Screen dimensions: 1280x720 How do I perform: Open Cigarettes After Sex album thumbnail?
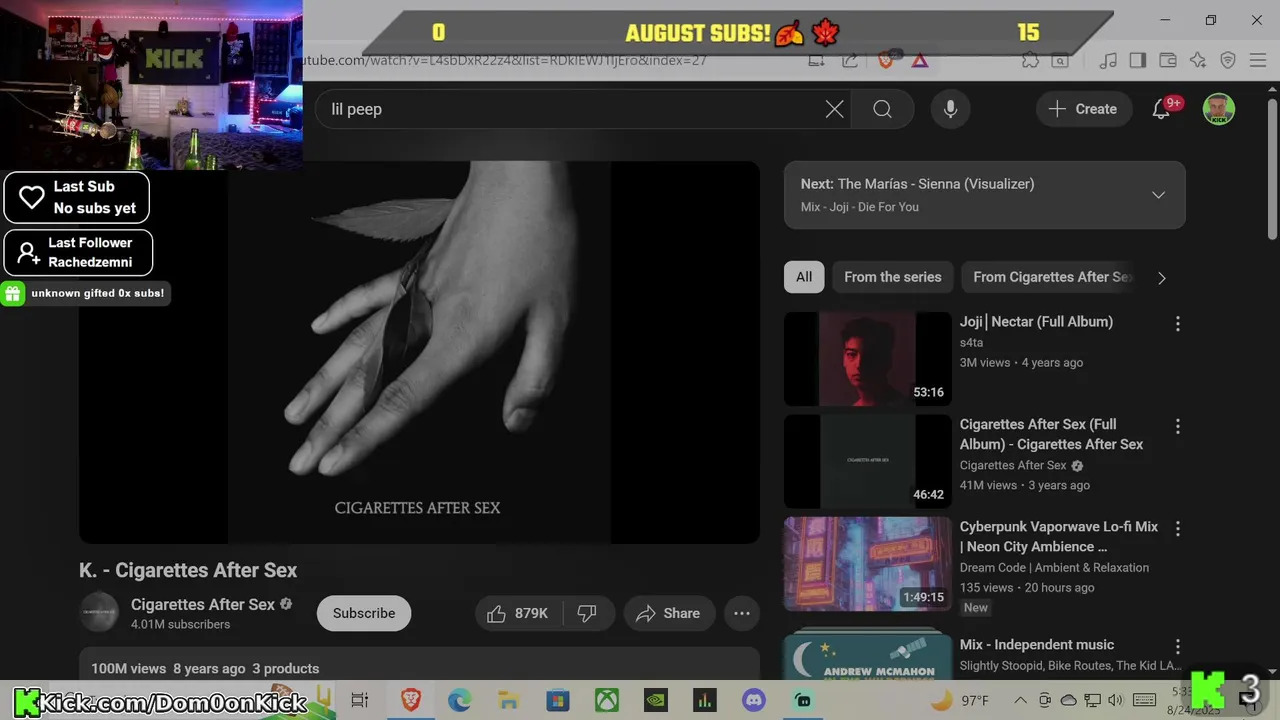pos(867,461)
